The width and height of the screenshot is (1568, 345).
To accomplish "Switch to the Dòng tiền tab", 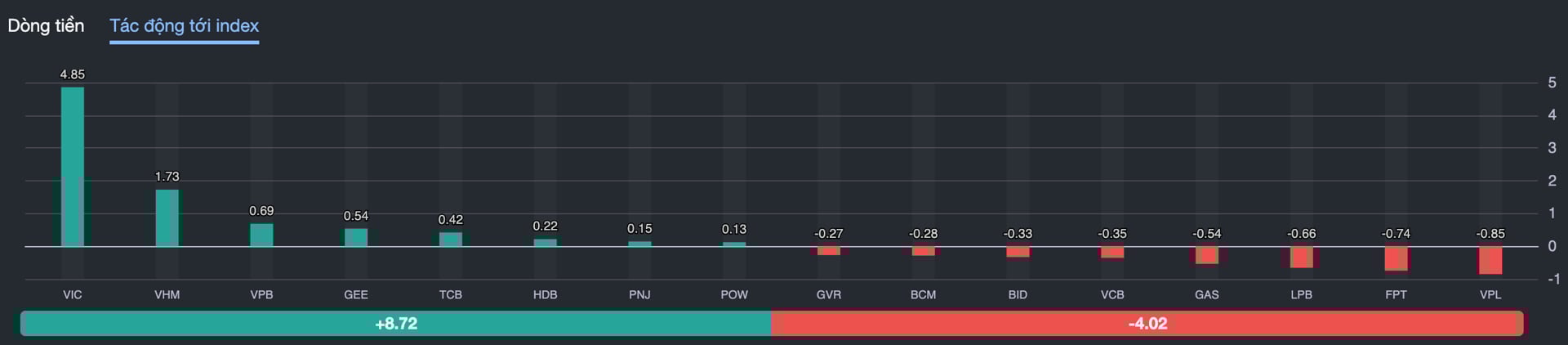I will 46,25.
